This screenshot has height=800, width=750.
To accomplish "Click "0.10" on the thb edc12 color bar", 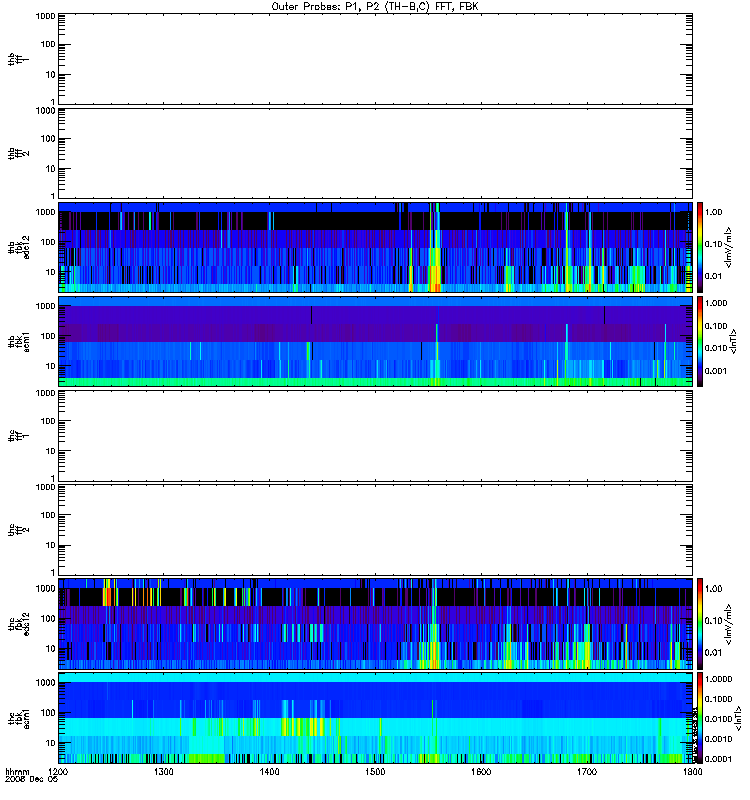I will click(x=714, y=244).
